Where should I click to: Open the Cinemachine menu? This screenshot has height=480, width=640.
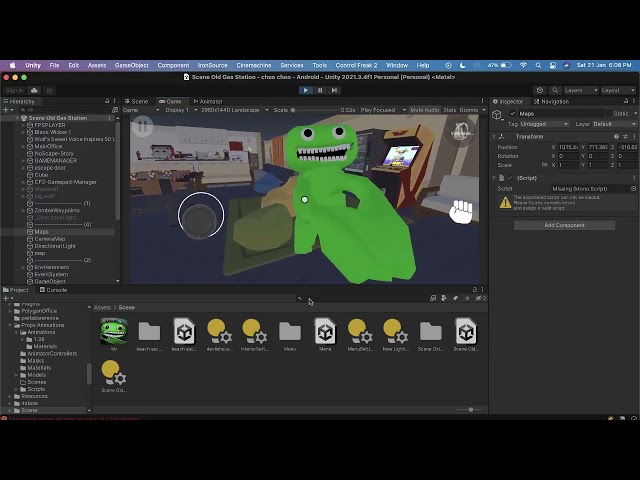pos(253,65)
